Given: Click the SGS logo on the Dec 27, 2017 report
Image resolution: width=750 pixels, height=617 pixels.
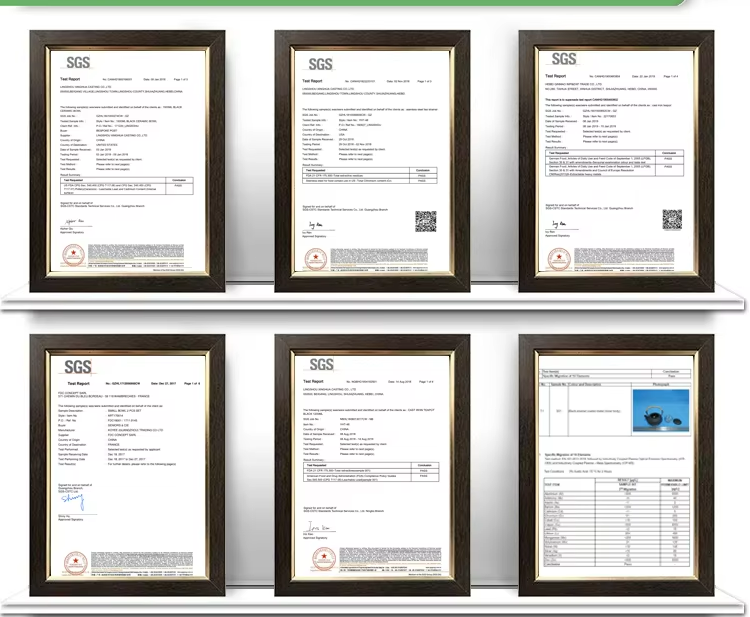Looking at the screenshot, I should 77,367.
